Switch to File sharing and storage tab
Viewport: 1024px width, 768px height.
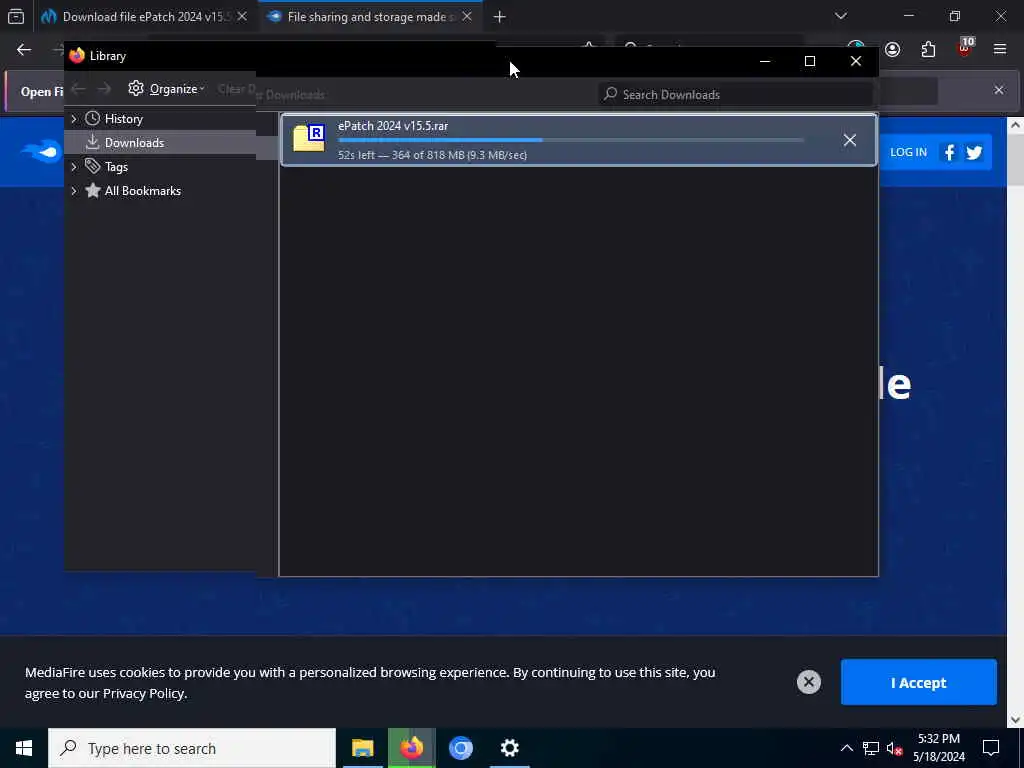point(371,16)
